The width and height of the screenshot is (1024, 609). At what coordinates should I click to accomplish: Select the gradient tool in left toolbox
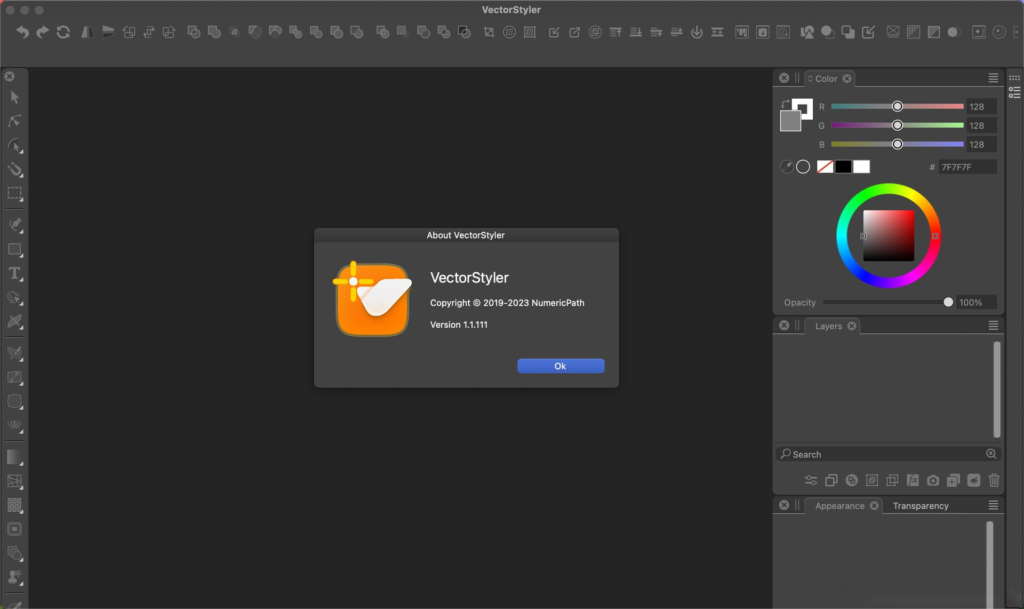(14, 457)
